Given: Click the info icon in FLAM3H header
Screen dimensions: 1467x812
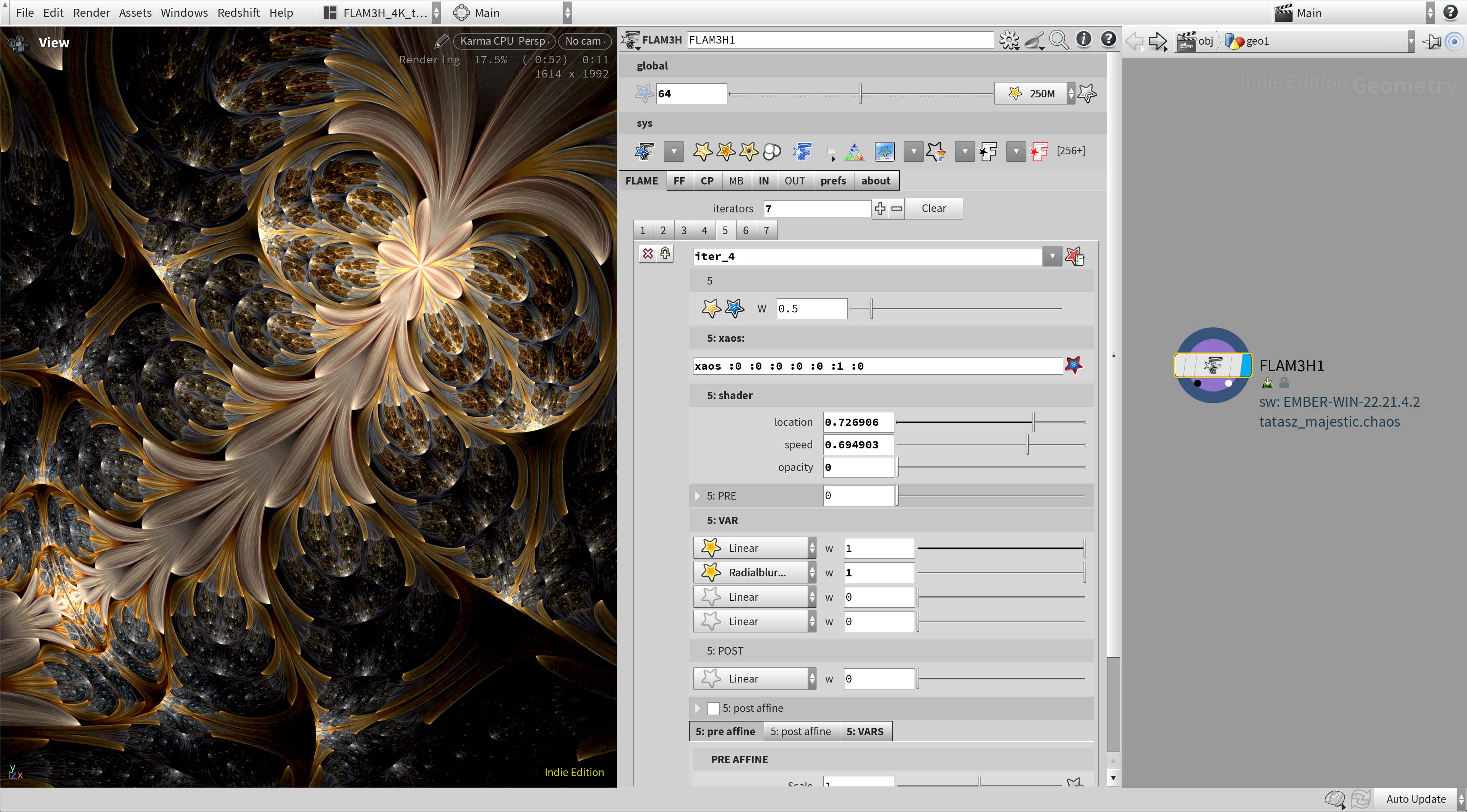Looking at the screenshot, I should (x=1083, y=39).
